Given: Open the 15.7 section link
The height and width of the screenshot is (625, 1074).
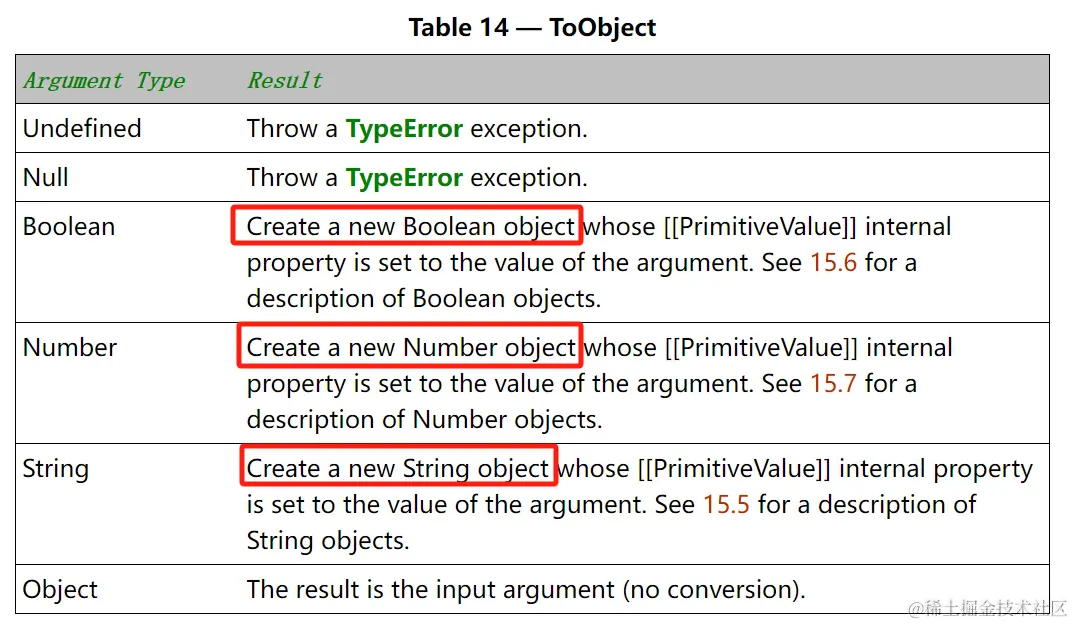Looking at the screenshot, I should tap(833, 383).
